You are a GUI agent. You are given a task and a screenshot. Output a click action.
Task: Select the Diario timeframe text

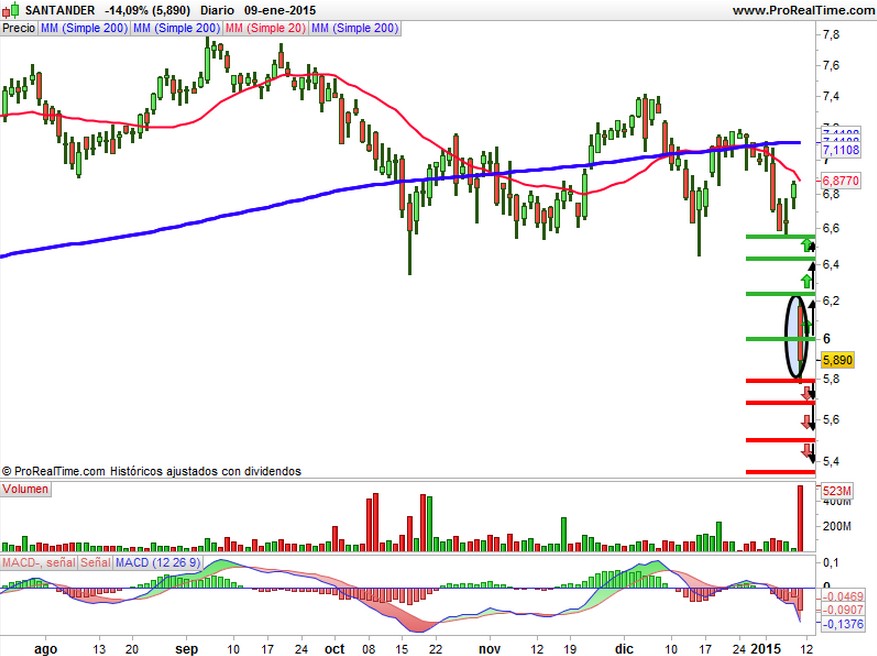(217, 10)
